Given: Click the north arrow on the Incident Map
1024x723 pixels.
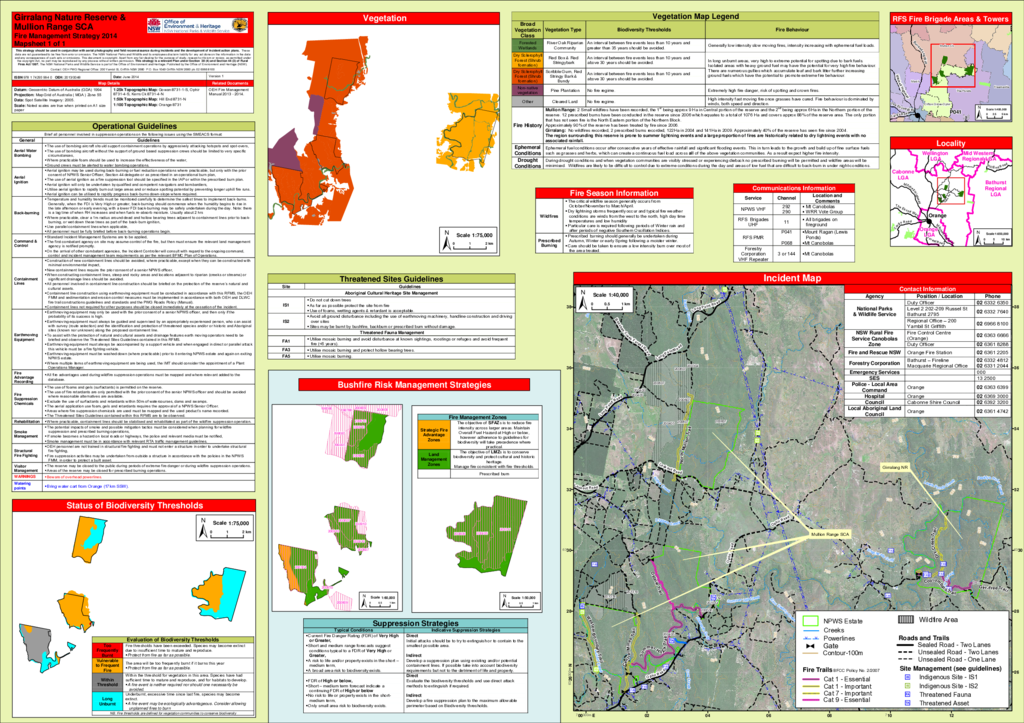Looking at the screenshot, I should click(x=582, y=301).
